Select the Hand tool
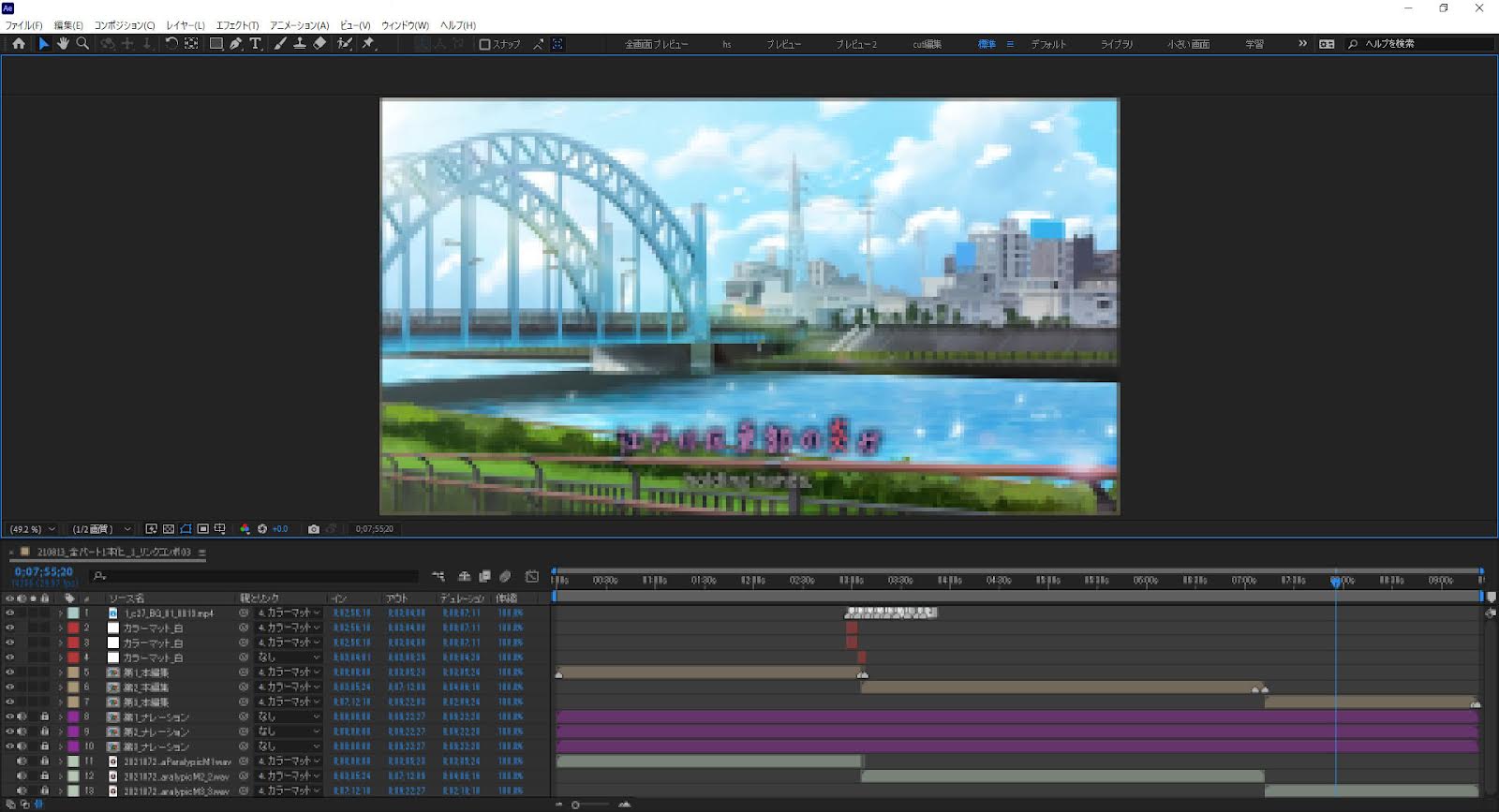Image resolution: width=1499 pixels, height=812 pixels. [63, 44]
